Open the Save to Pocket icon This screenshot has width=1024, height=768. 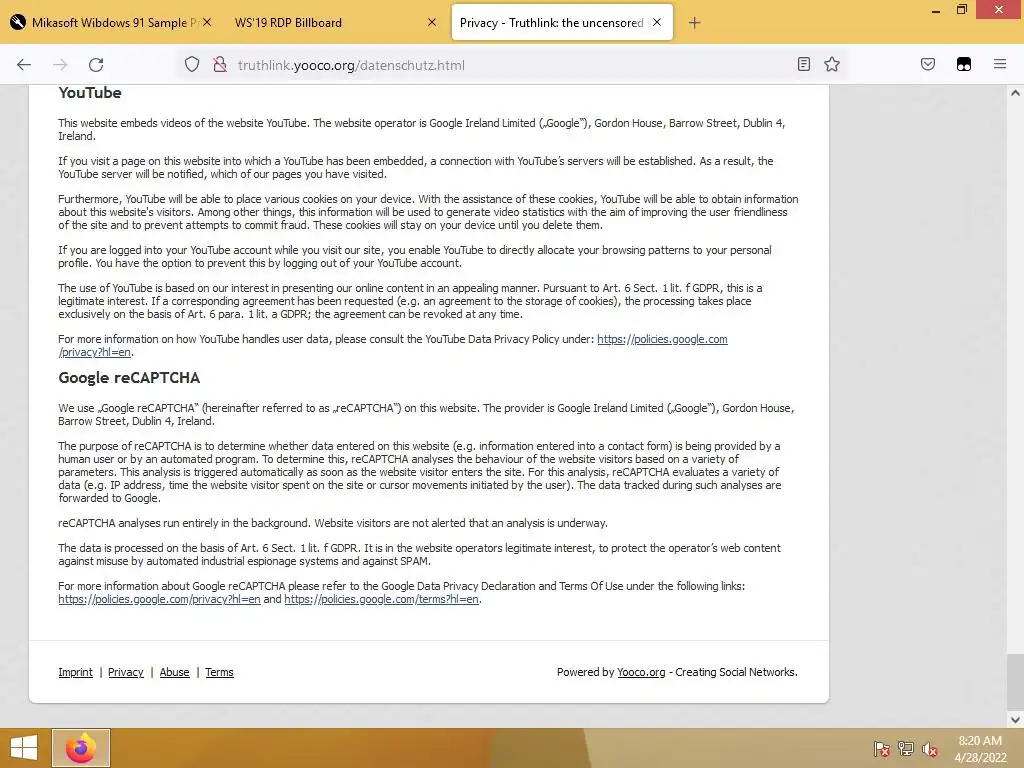[x=928, y=64]
